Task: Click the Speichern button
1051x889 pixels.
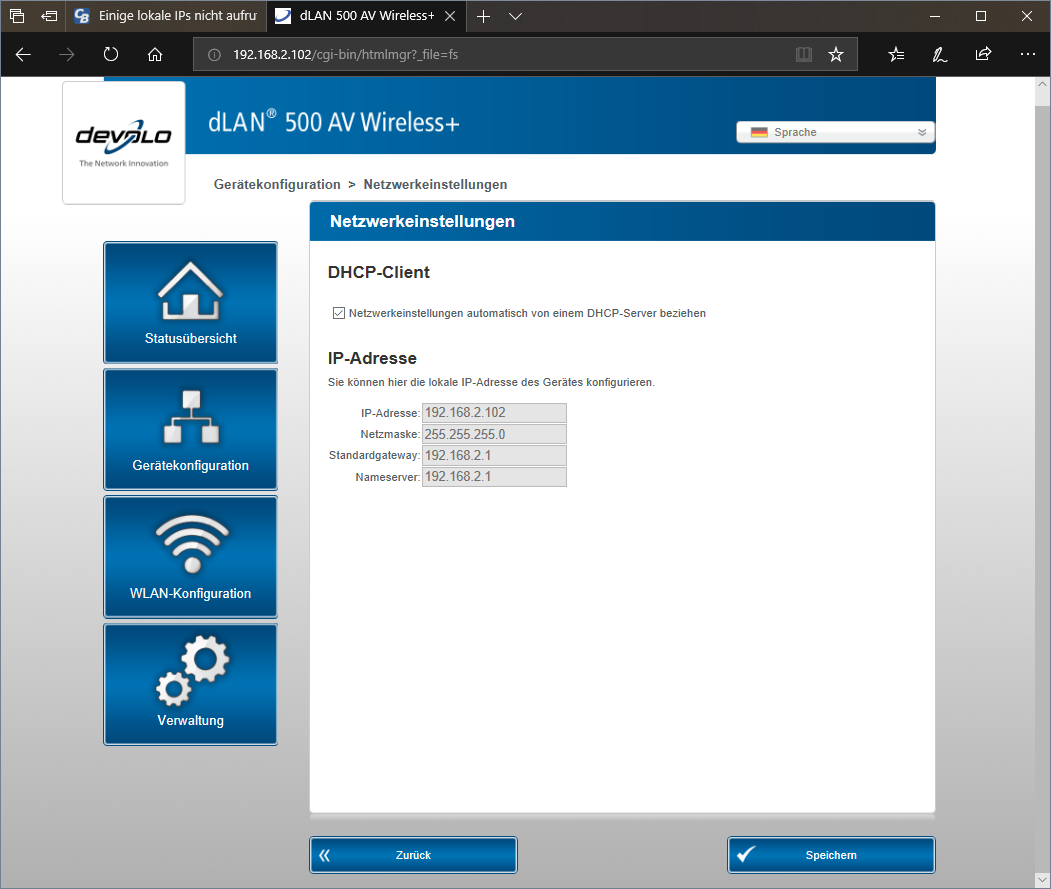Action: [831, 855]
